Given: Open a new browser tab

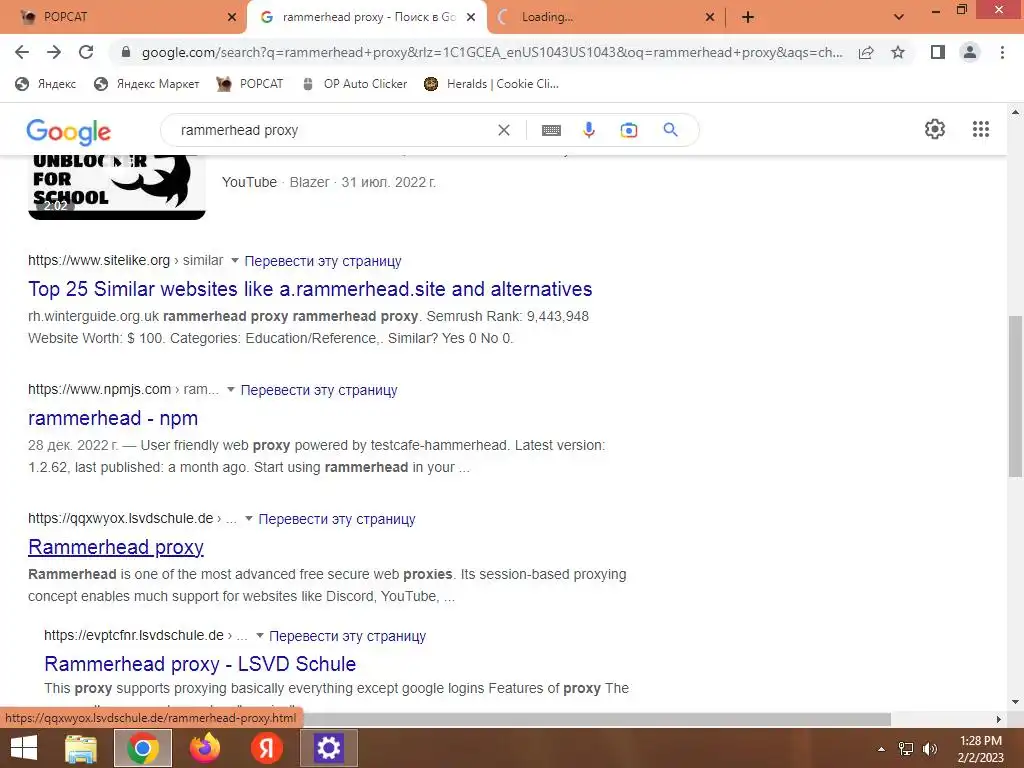Looking at the screenshot, I should [x=748, y=17].
